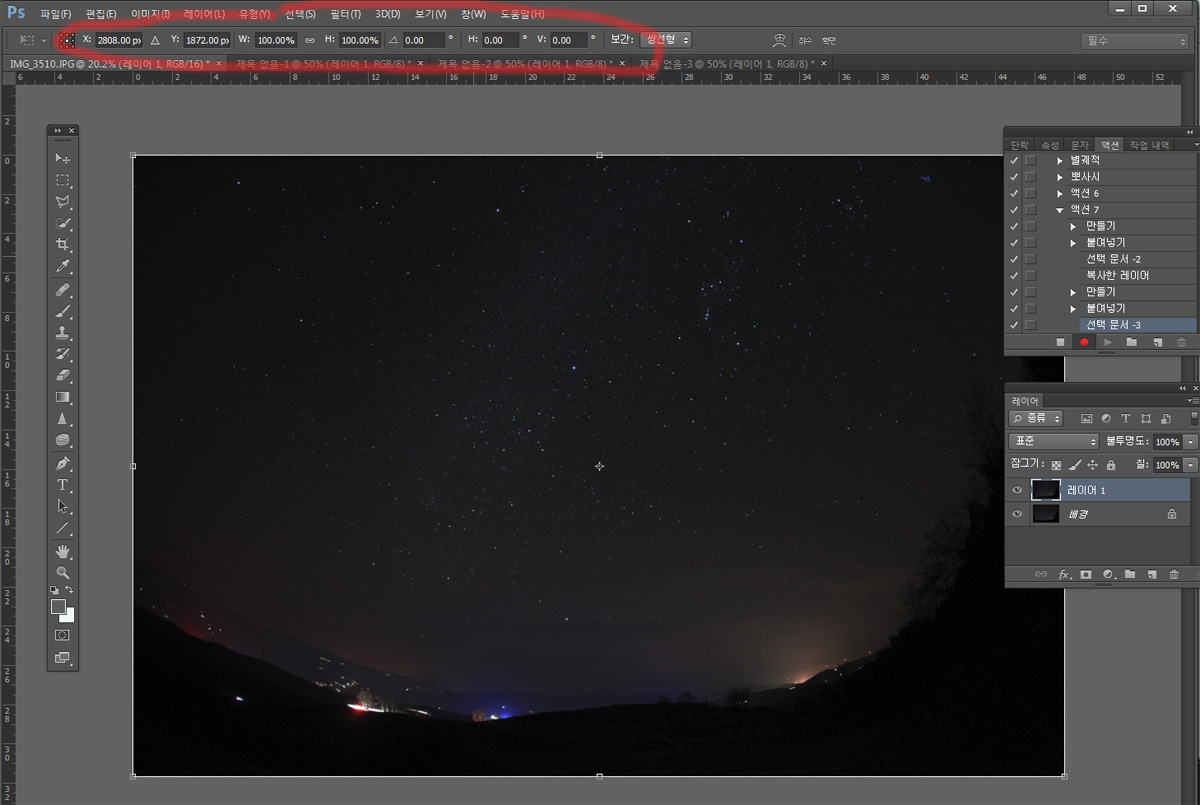Select the Spot Healing Brush tool
The width and height of the screenshot is (1200, 805).
(x=63, y=290)
